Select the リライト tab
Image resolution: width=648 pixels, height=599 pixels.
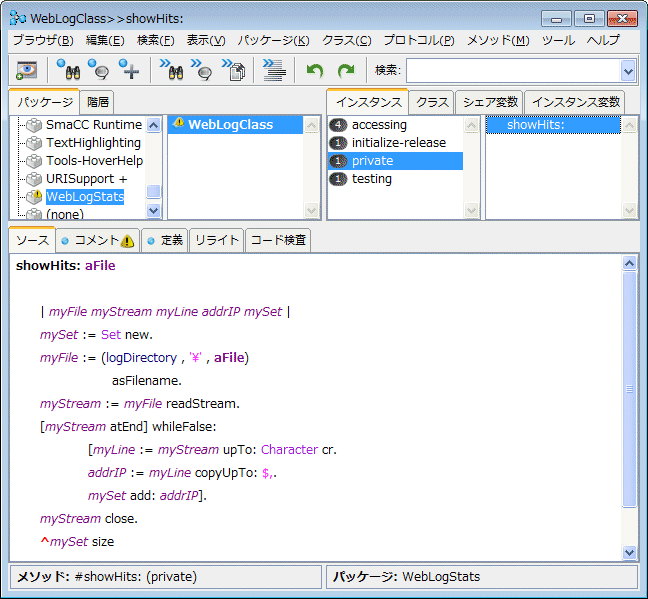point(217,240)
